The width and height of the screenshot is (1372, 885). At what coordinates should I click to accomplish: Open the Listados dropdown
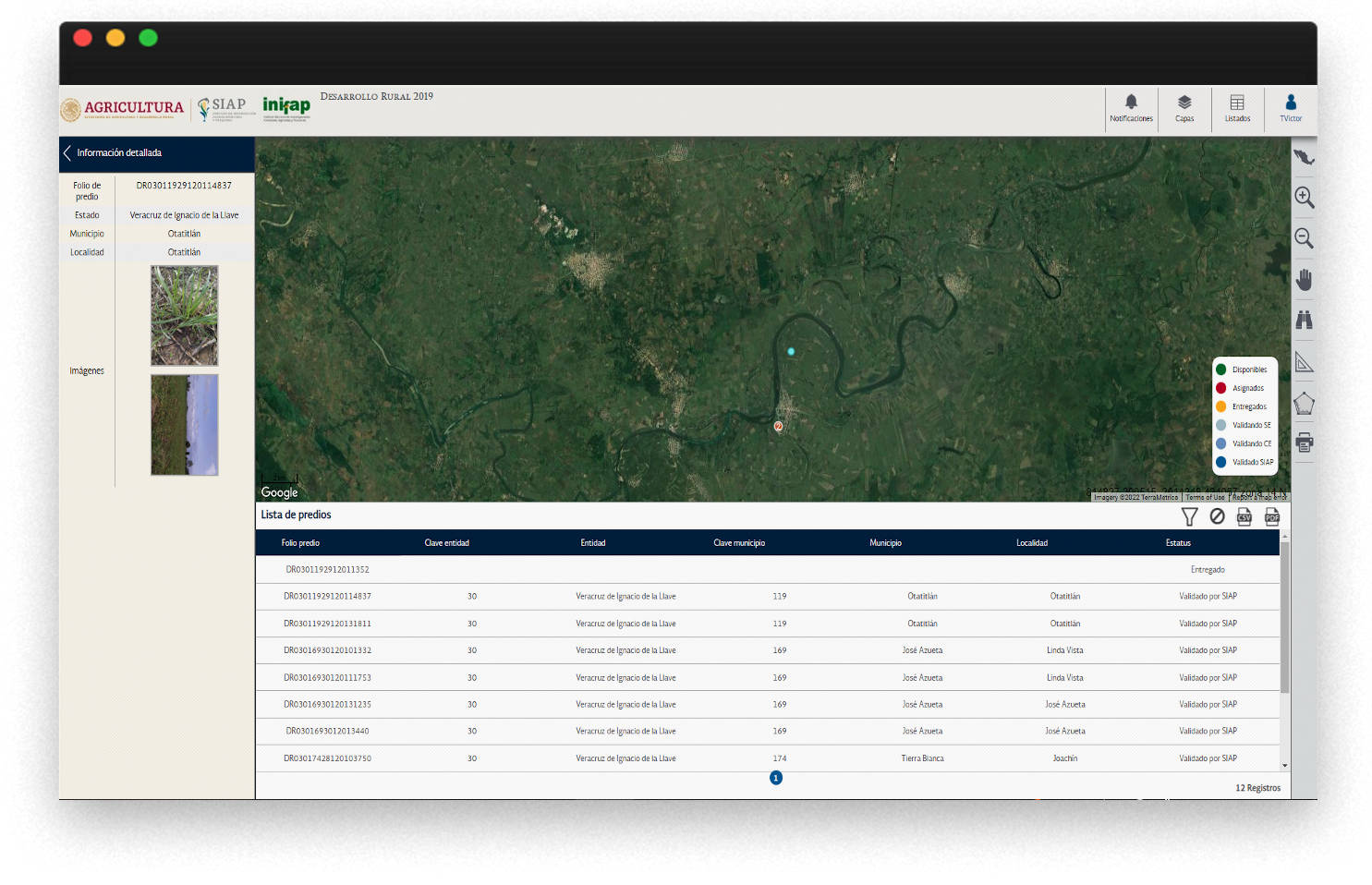click(1237, 108)
